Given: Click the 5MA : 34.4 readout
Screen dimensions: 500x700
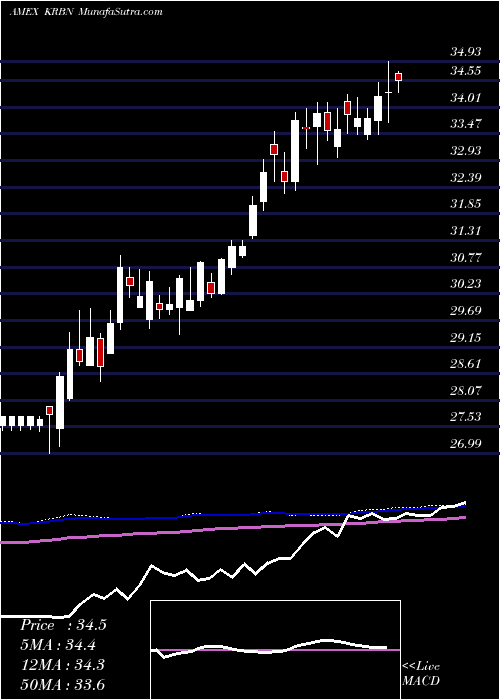Looking at the screenshot, I should (x=58, y=645).
